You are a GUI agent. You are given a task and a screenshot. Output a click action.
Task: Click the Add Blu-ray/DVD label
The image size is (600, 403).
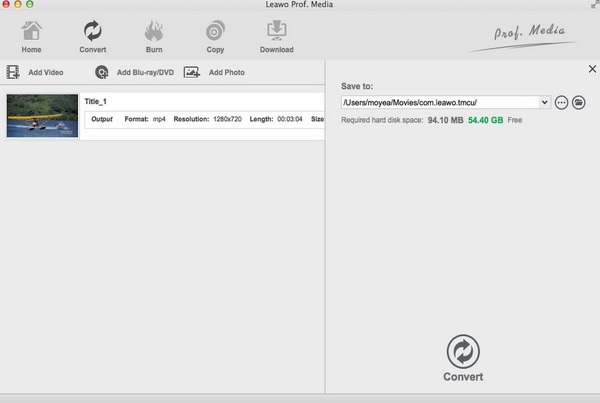[x=145, y=72]
